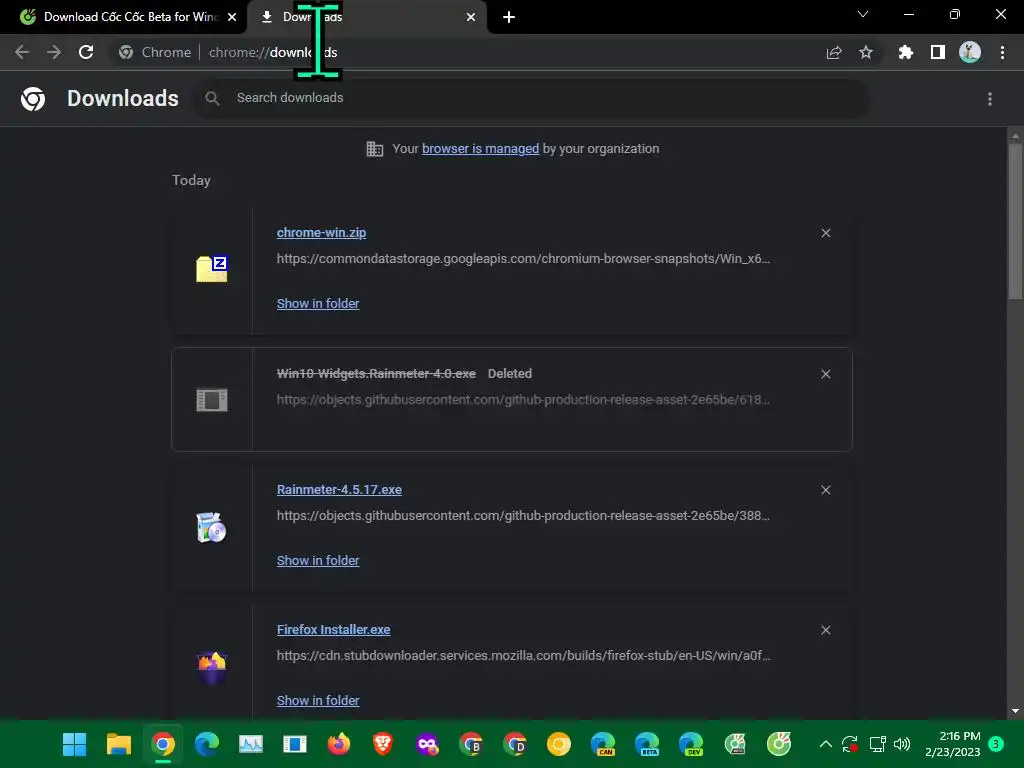Click the chrome-win.zip file icon

212,268
